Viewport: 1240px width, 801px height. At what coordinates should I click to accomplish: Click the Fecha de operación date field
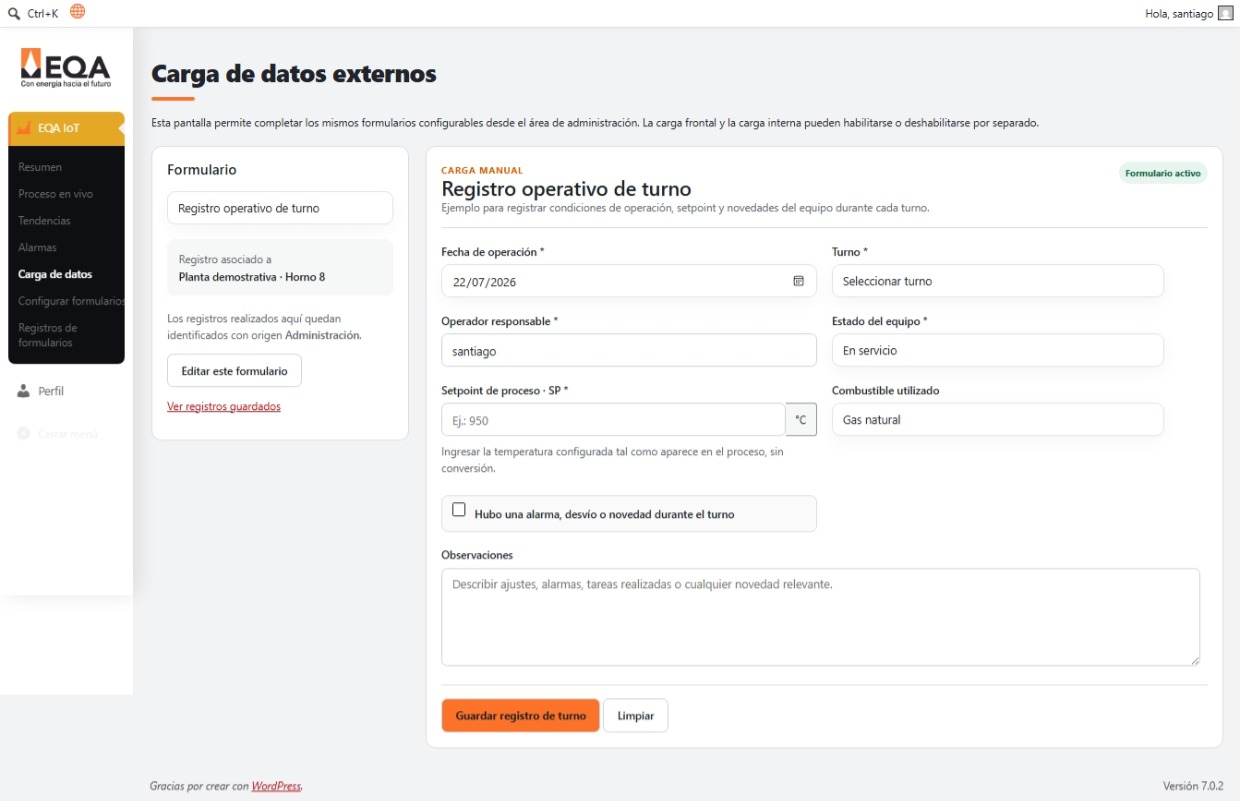tap(629, 281)
